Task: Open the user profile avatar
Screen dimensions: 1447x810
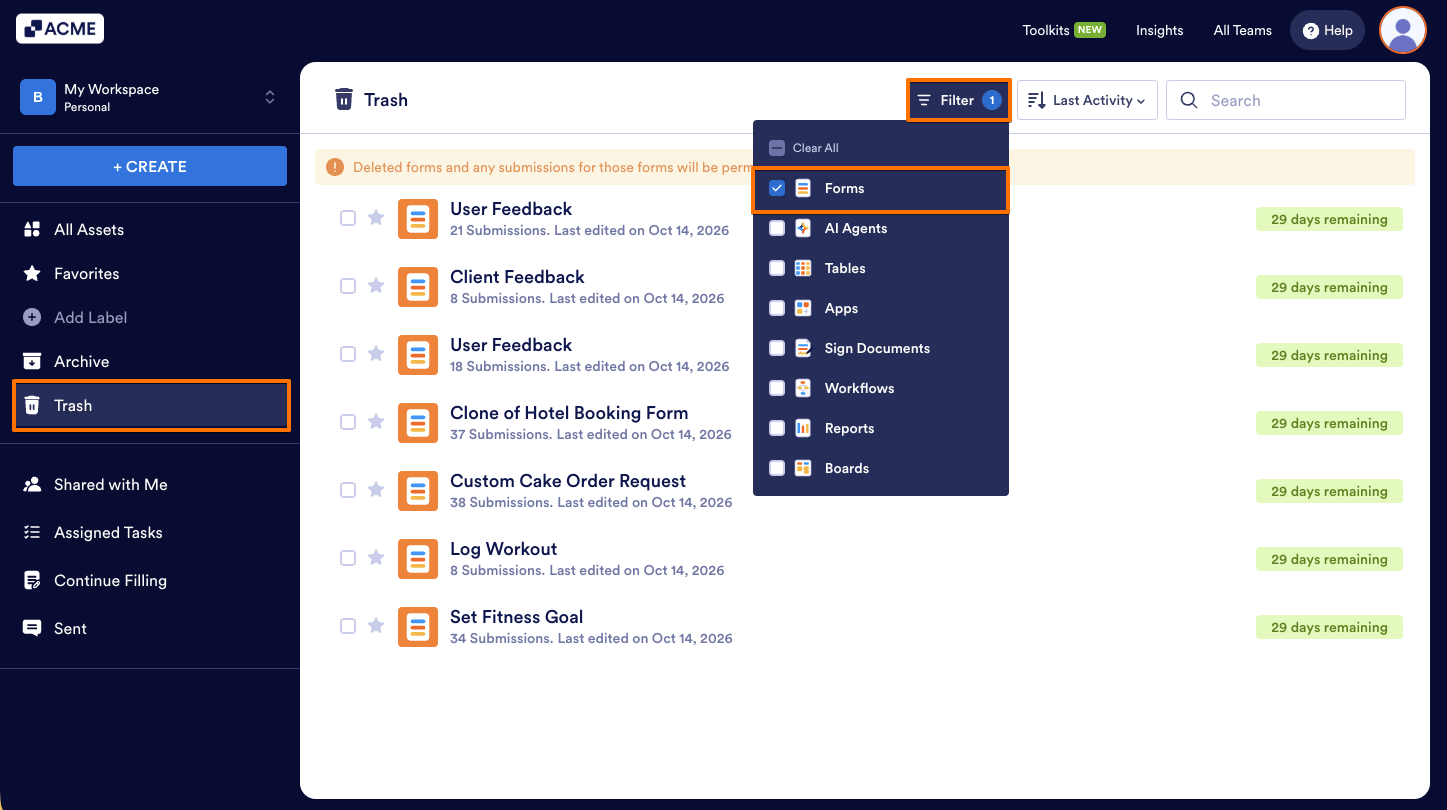Action: tap(1403, 30)
